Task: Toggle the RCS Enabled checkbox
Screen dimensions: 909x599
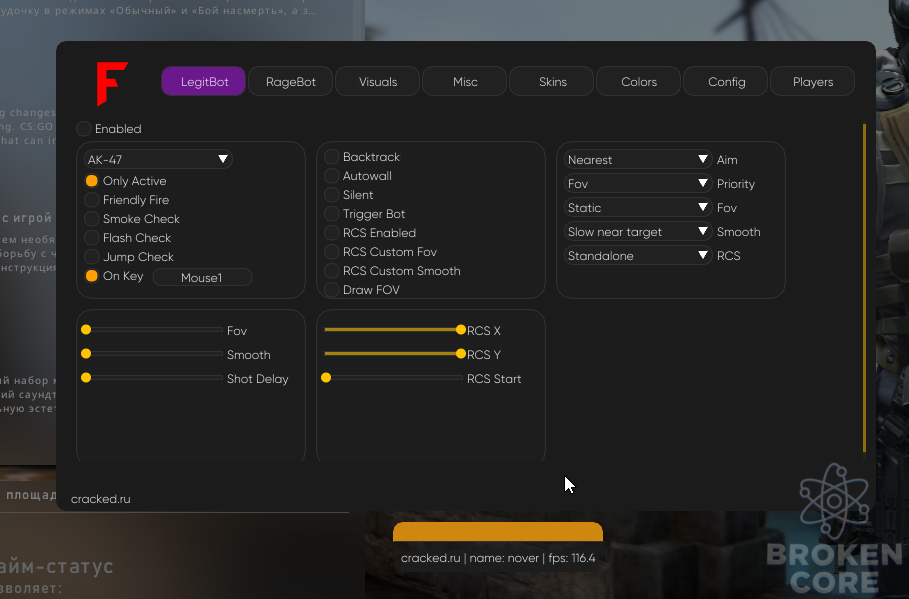Action: pos(332,233)
